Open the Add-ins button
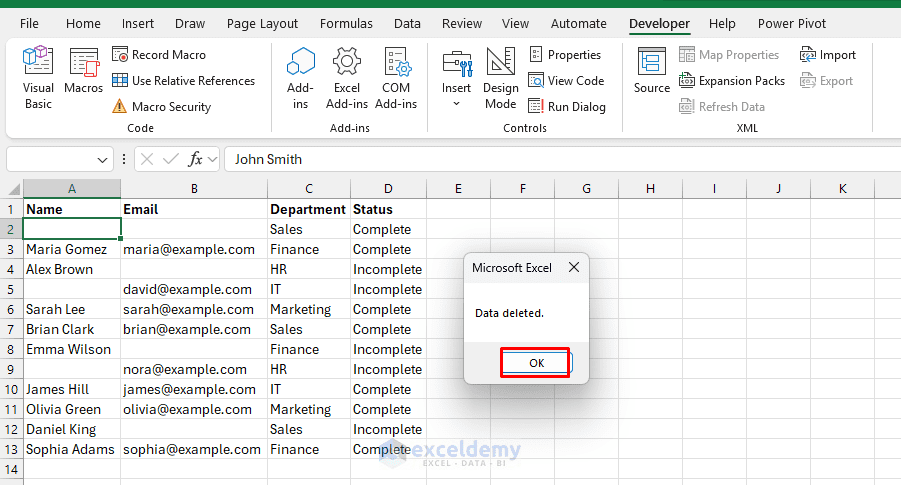The width and height of the screenshot is (901, 485). pos(301,78)
